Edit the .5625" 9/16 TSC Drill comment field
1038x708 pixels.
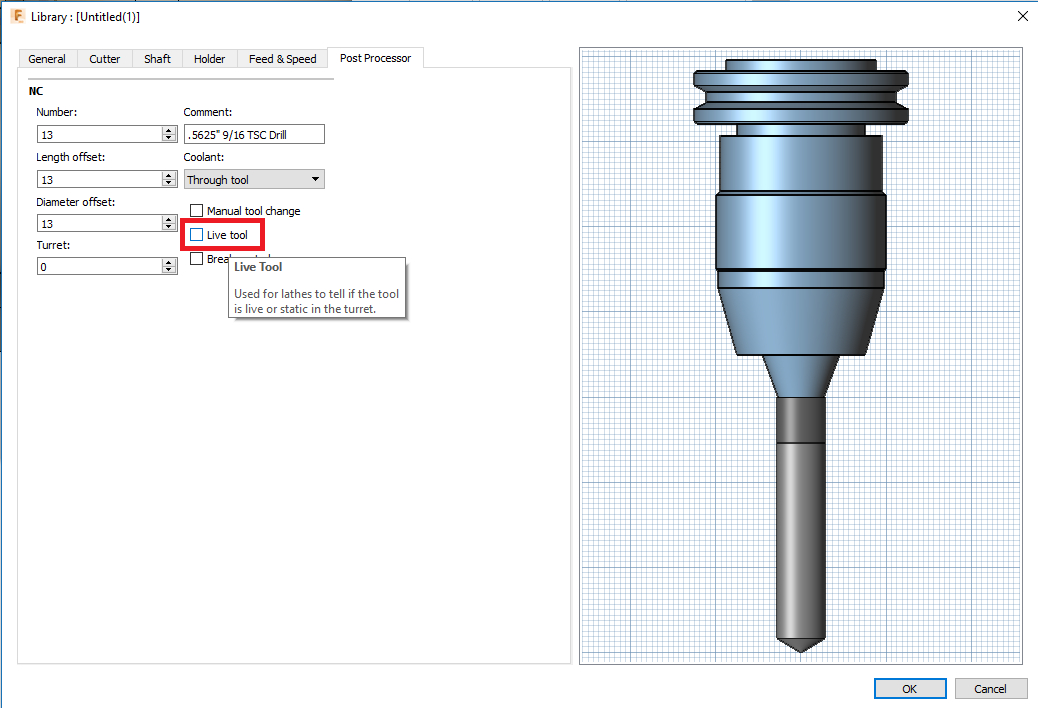[253, 133]
